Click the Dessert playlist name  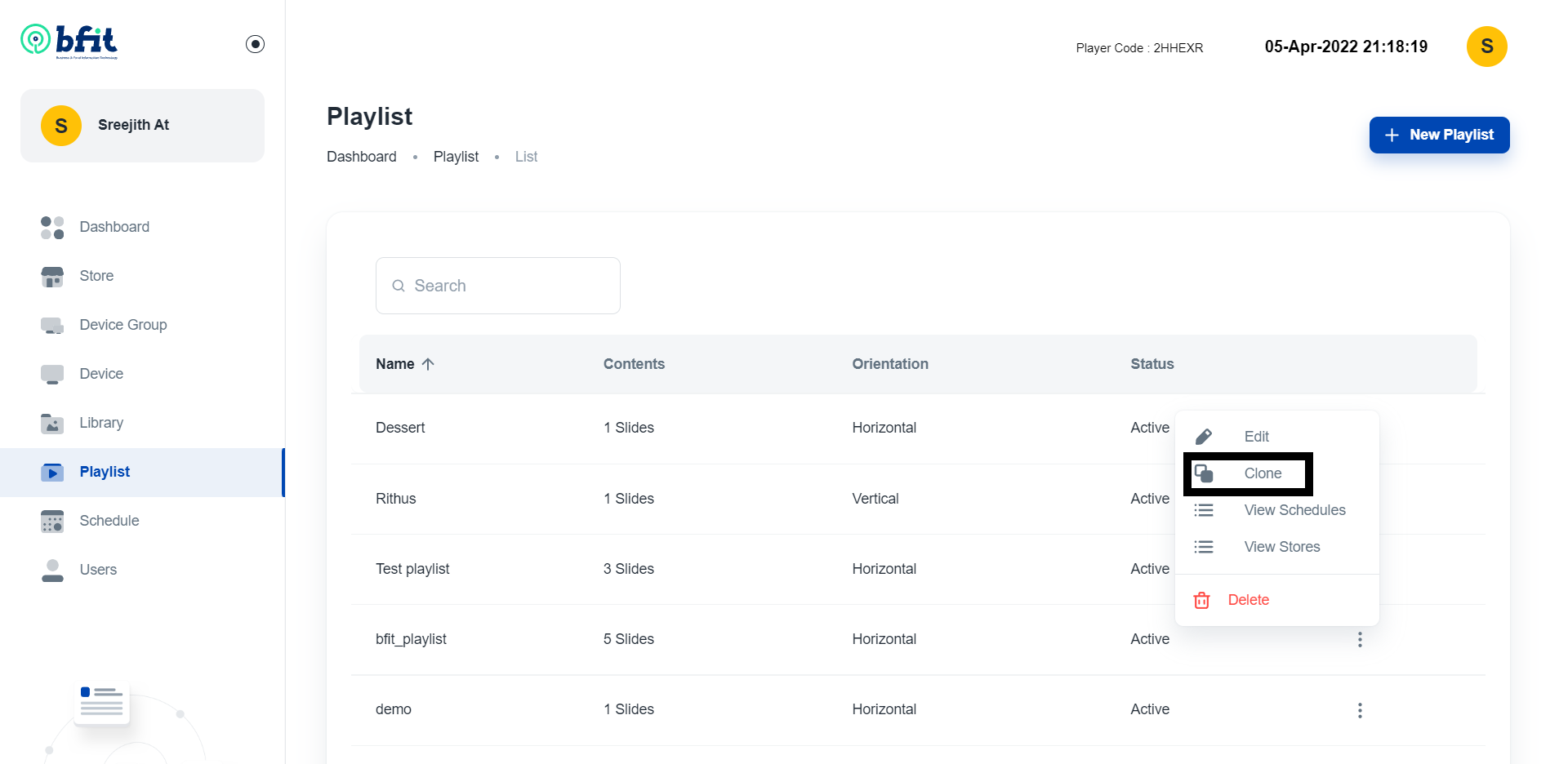(400, 428)
